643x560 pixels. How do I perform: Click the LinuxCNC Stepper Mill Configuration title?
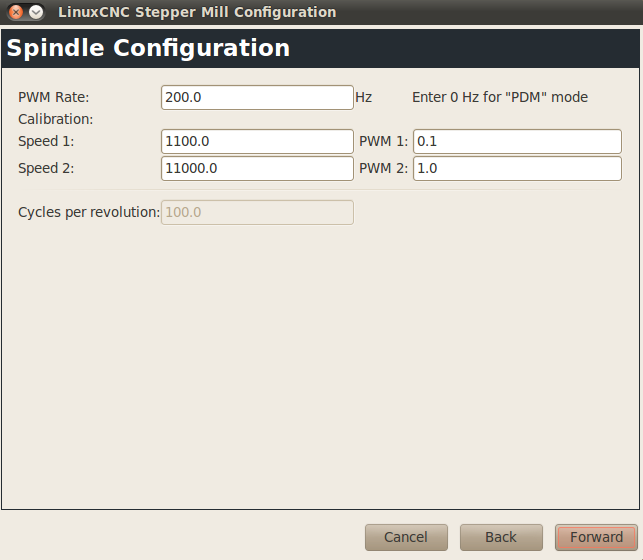[x=197, y=12]
